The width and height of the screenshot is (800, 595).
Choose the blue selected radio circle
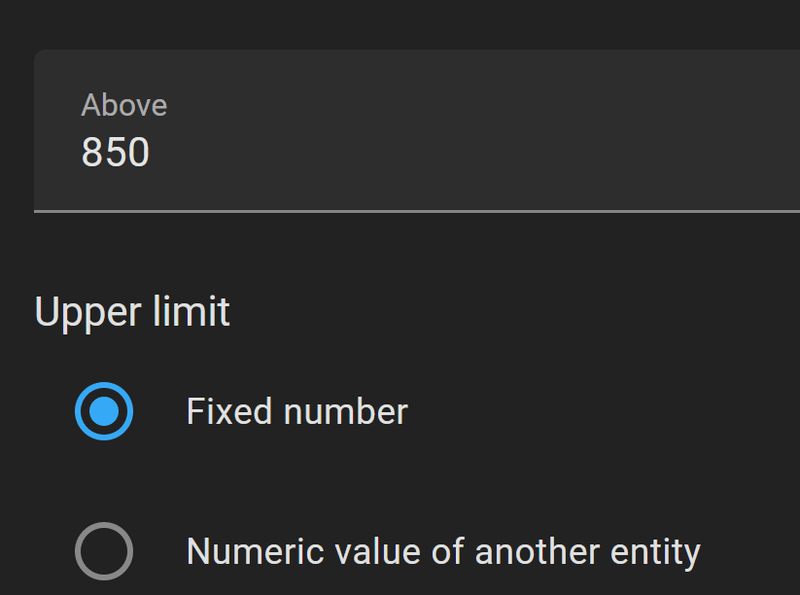coord(104,411)
